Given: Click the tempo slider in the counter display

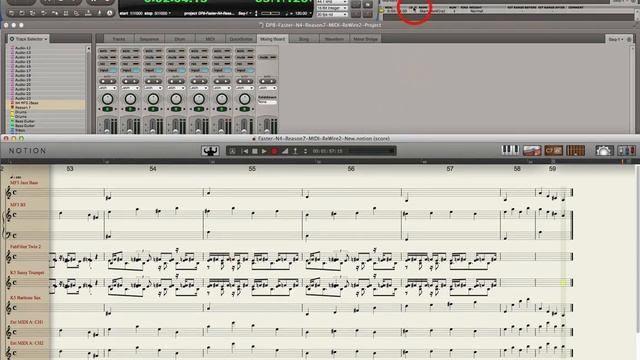Looking at the screenshot, I should click(x=271, y=13).
